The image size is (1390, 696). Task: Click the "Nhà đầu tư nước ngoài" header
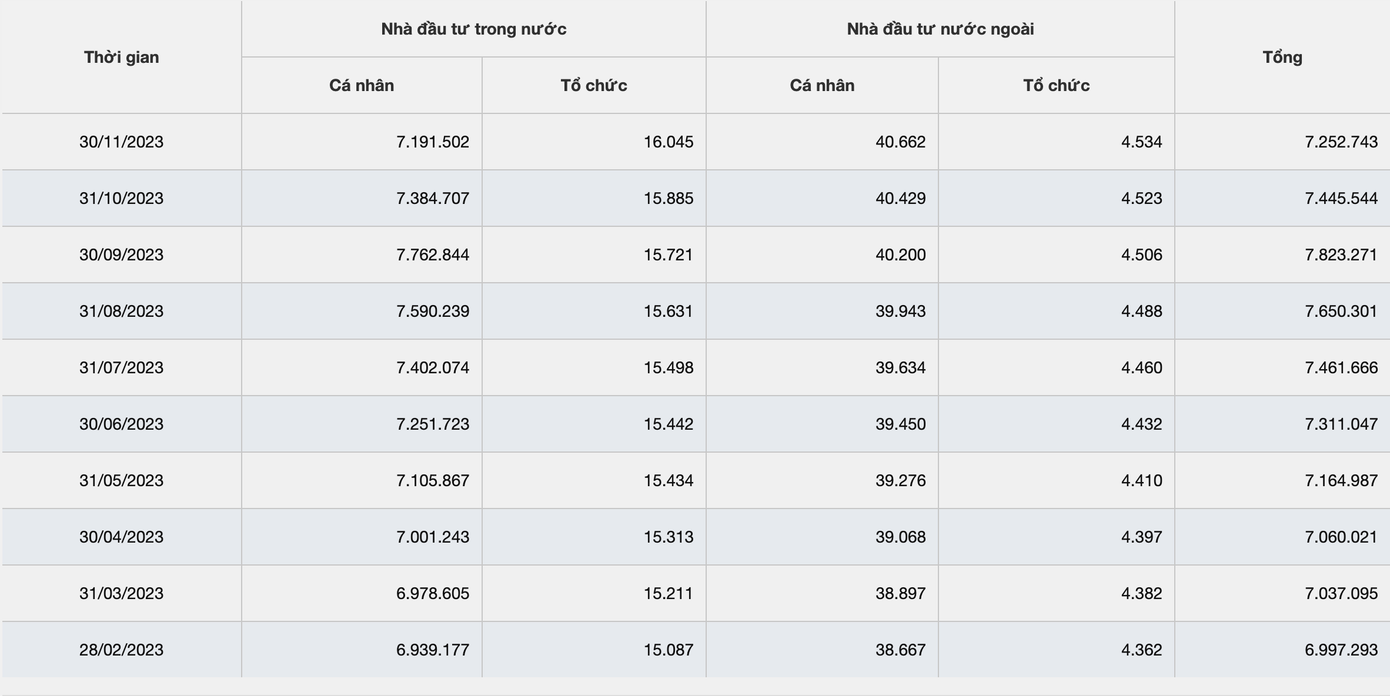(940, 29)
